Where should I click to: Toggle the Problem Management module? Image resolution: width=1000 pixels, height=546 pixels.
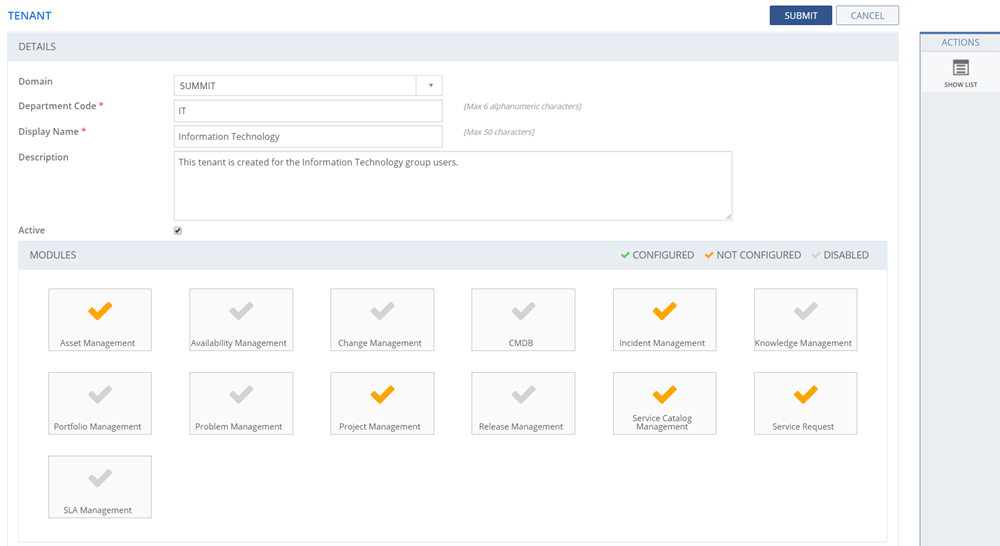point(241,402)
